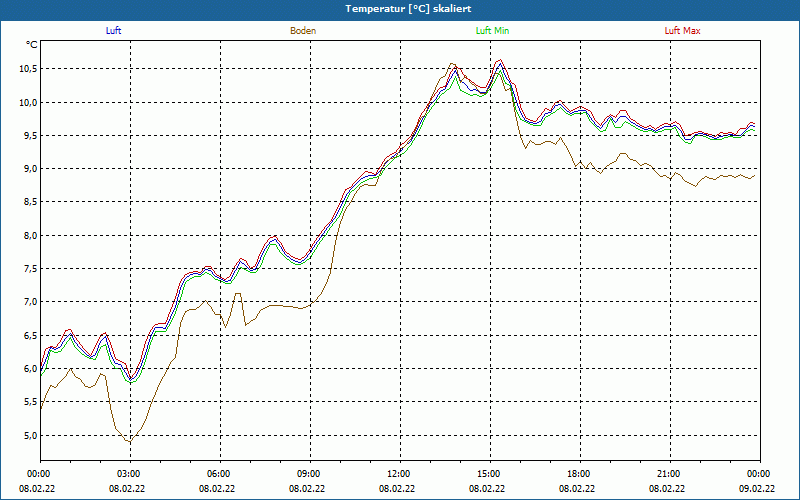Click the brown 'Boden' legend label
This screenshot has height=500, width=800.
pos(303,31)
